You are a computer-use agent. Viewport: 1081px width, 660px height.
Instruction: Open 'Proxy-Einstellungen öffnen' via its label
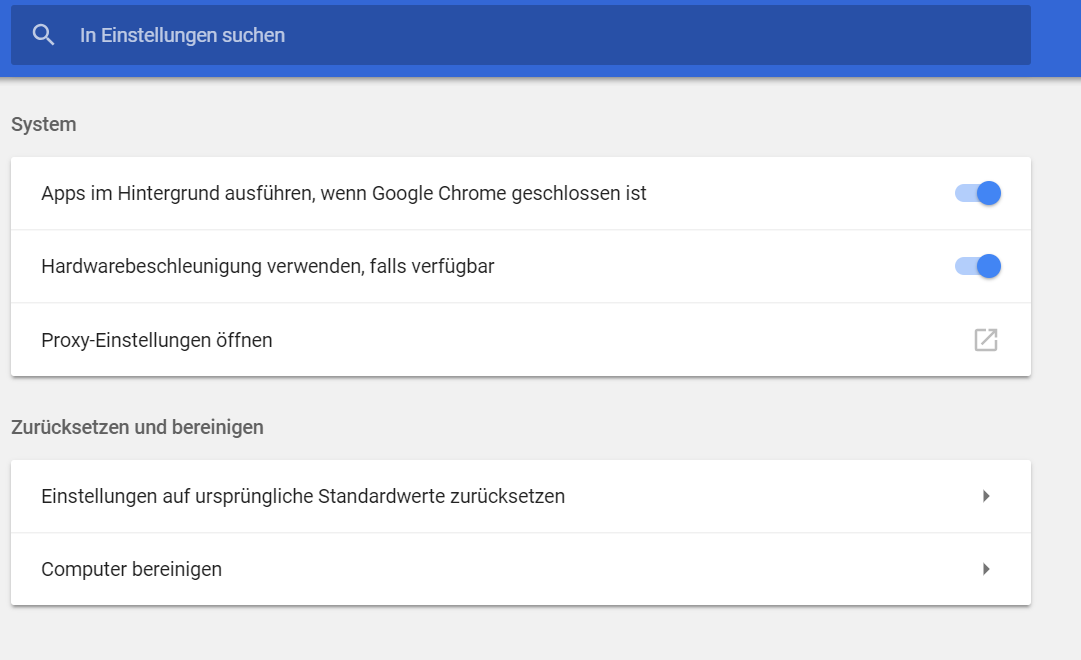[x=157, y=340]
